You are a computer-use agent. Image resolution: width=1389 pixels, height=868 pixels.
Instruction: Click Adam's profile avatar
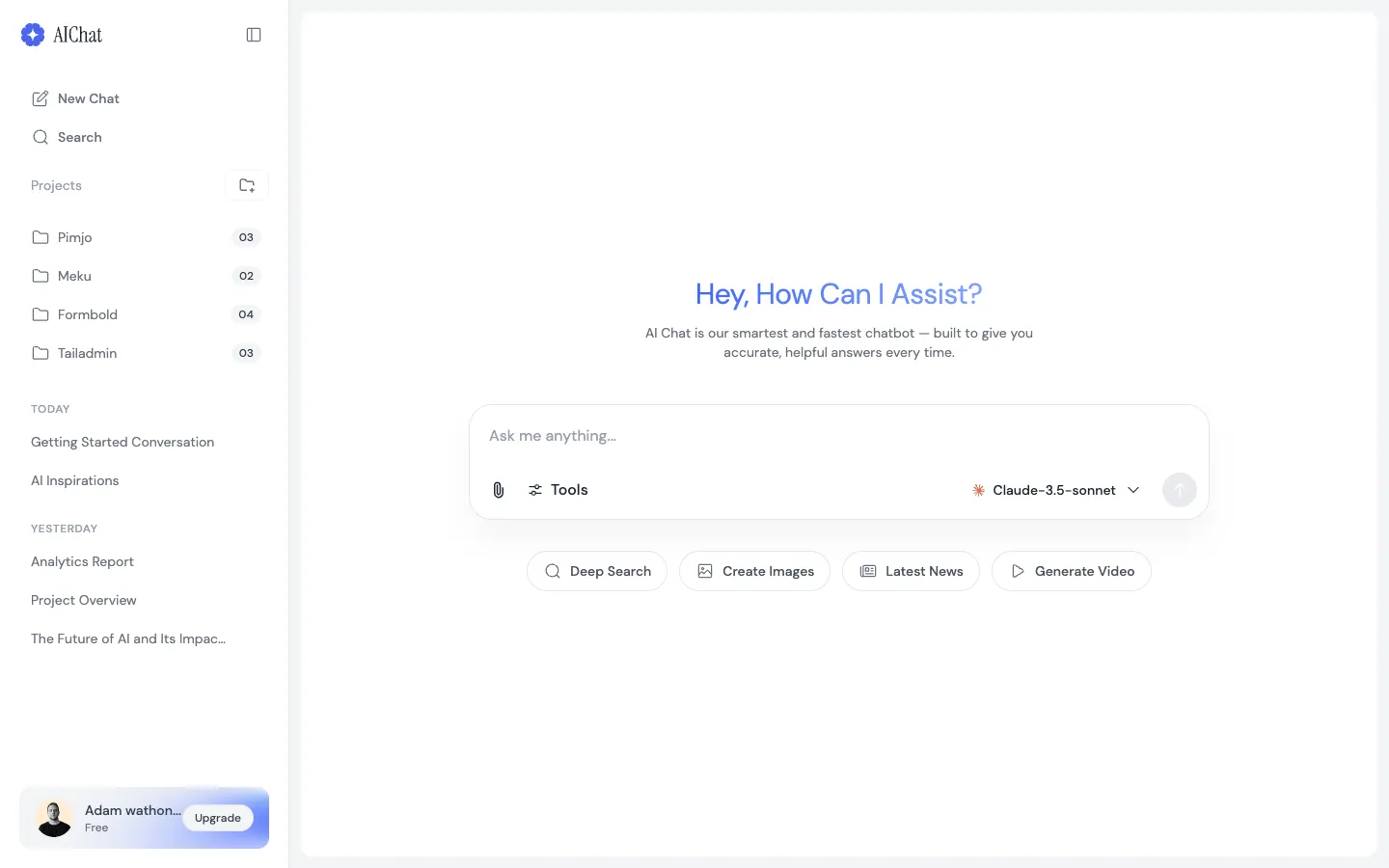54,818
